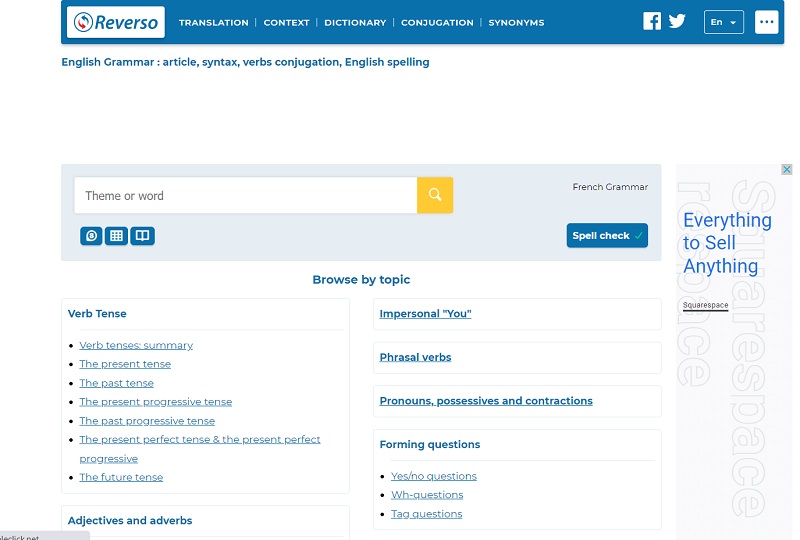800x540 pixels.
Task: Click the Spell check button
Action: (x=607, y=235)
